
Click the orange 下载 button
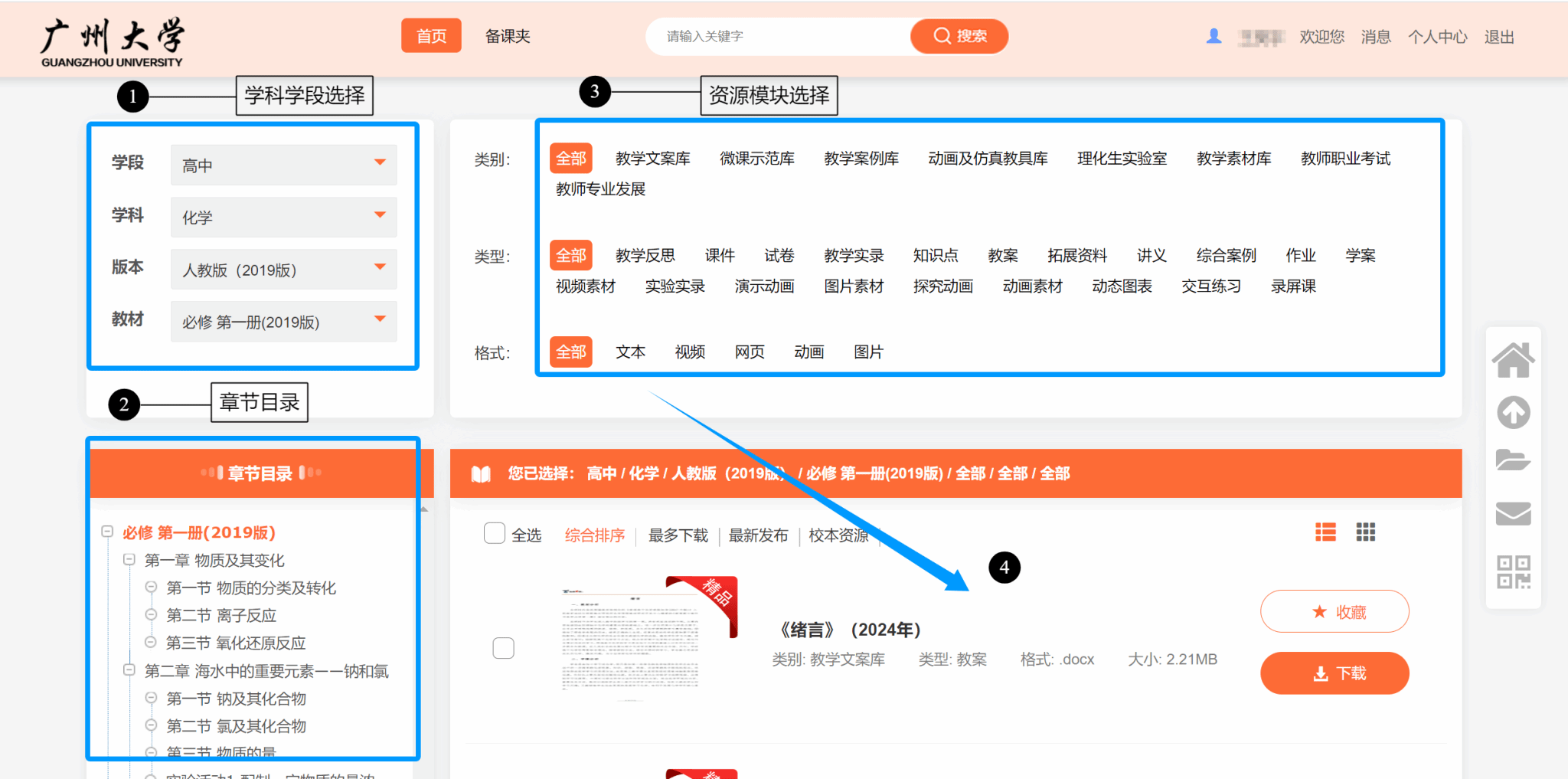pos(1334,673)
